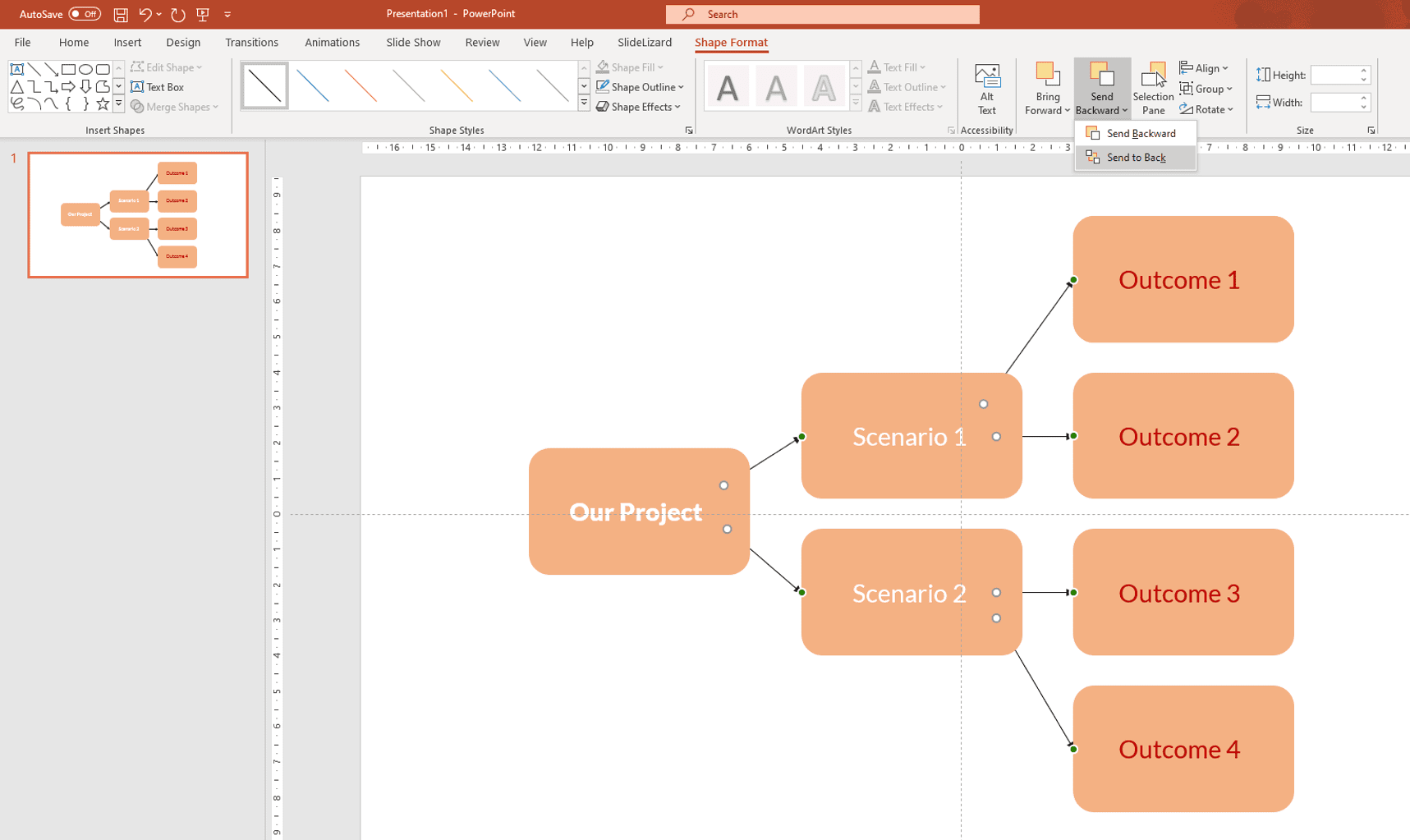Expand the Undo history dropdown arrow

[x=158, y=14]
